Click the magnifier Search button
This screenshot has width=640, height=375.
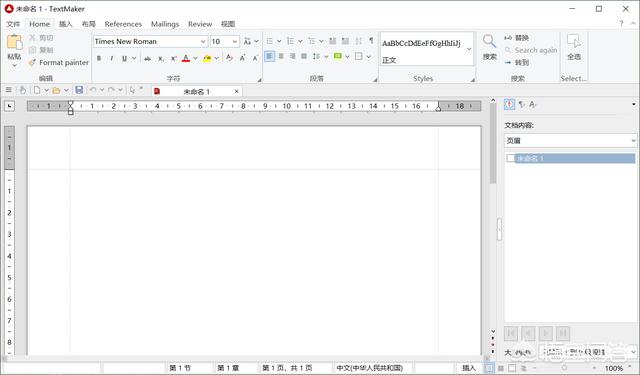pos(489,47)
